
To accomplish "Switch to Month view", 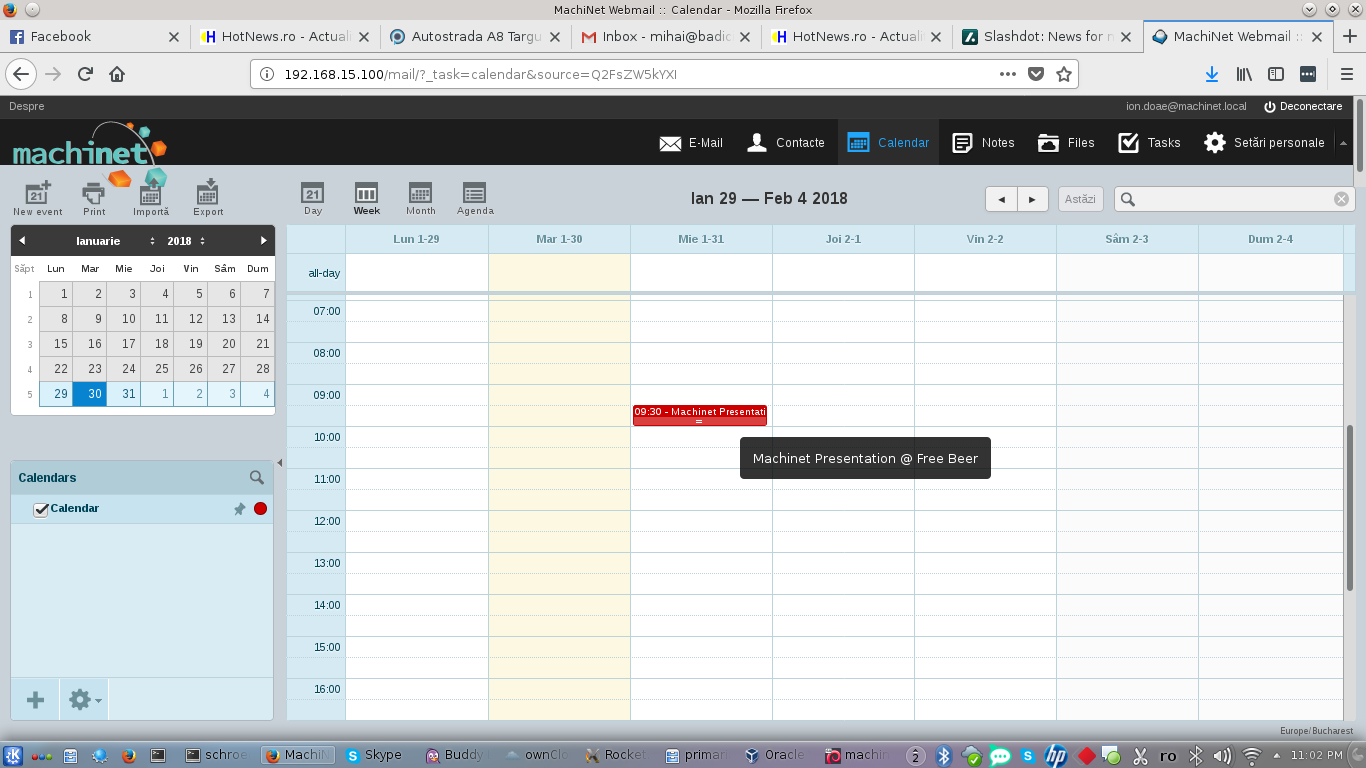I will click(420, 197).
